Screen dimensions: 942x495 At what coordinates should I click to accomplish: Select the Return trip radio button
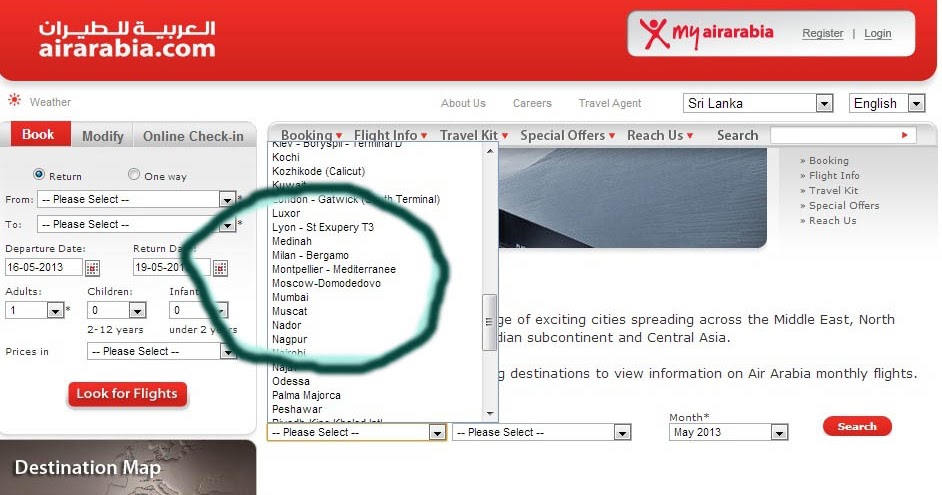tap(39, 174)
